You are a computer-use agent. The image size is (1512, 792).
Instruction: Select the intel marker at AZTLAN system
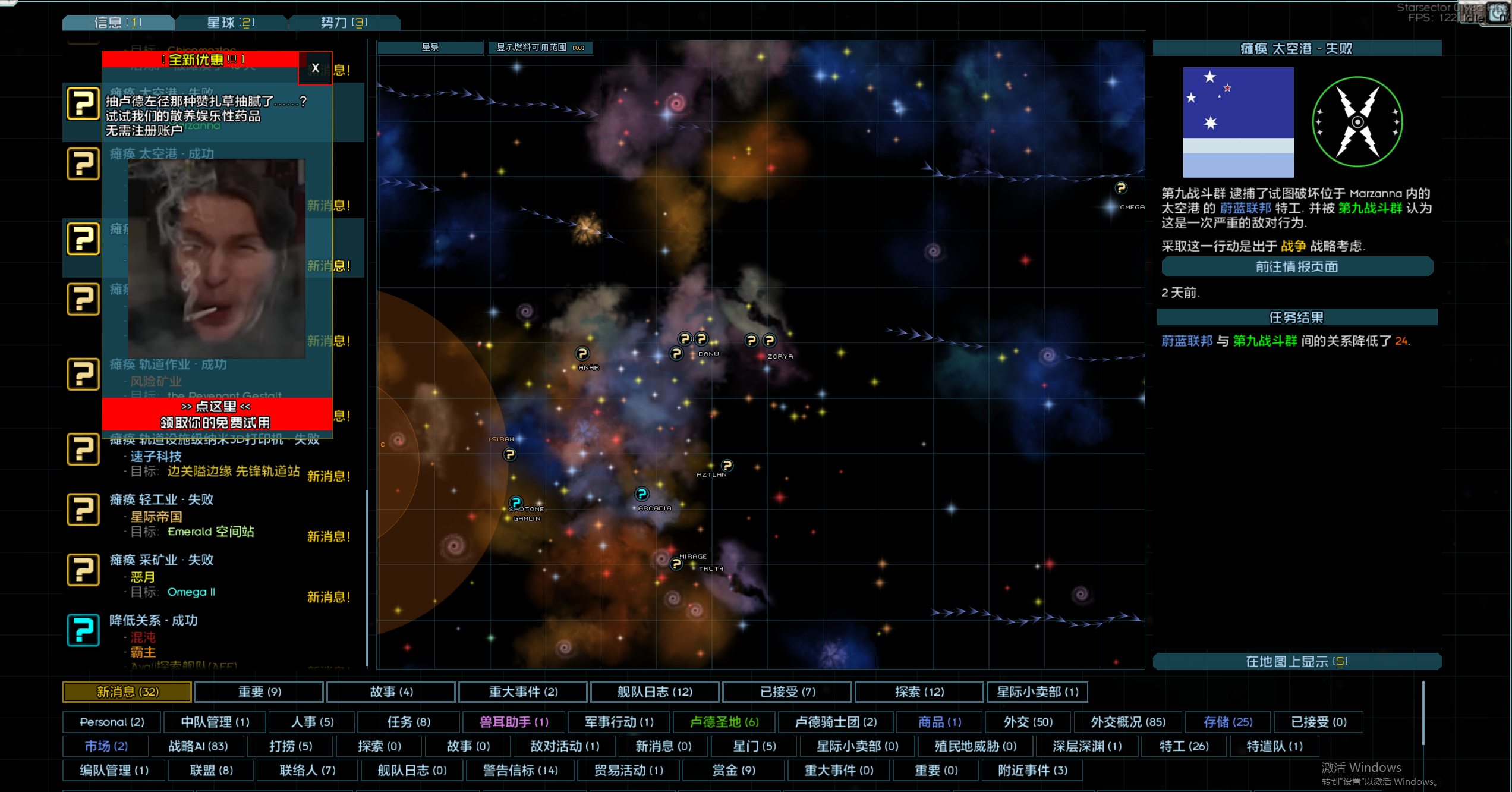(727, 466)
